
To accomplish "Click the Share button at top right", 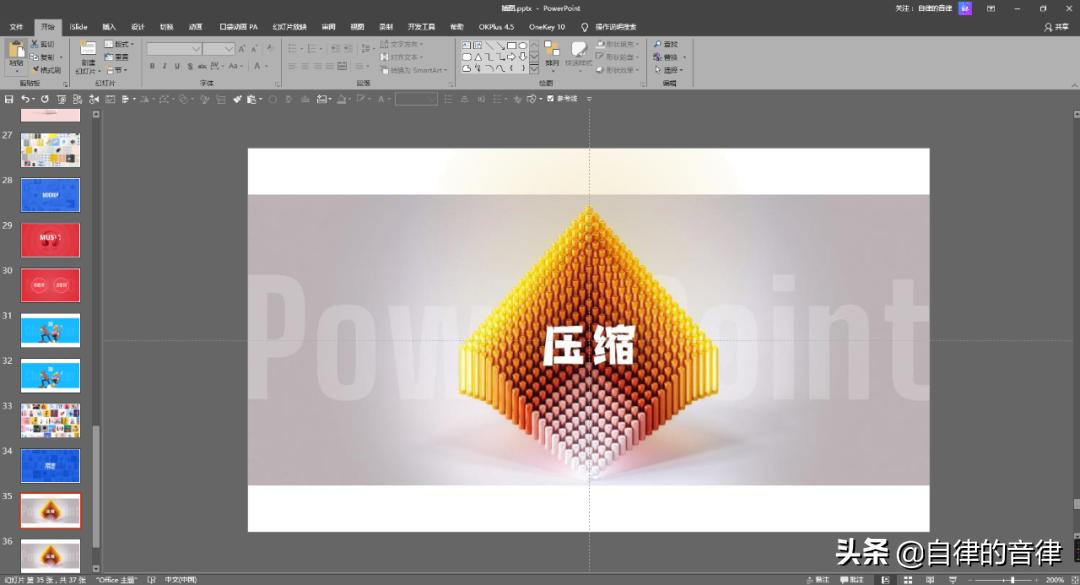I will pyautogui.click(x=1056, y=28).
